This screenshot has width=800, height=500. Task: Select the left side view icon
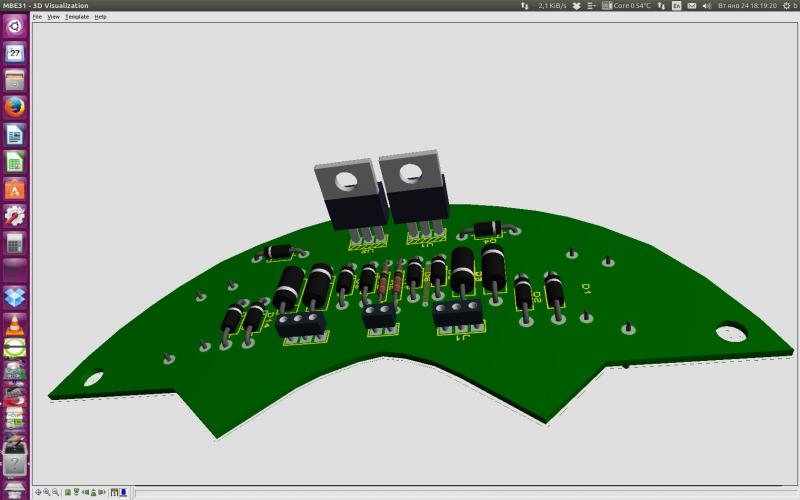[x=86, y=492]
